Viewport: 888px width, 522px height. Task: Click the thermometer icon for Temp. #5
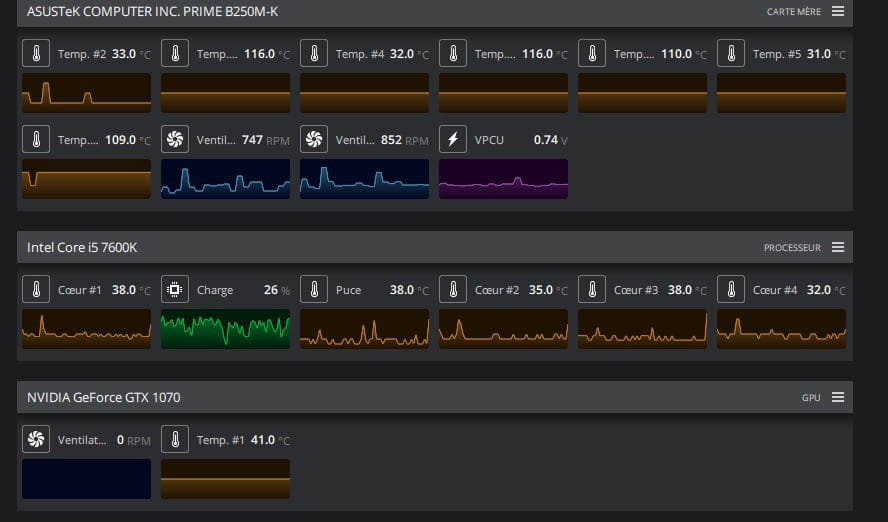click(731, 54)
